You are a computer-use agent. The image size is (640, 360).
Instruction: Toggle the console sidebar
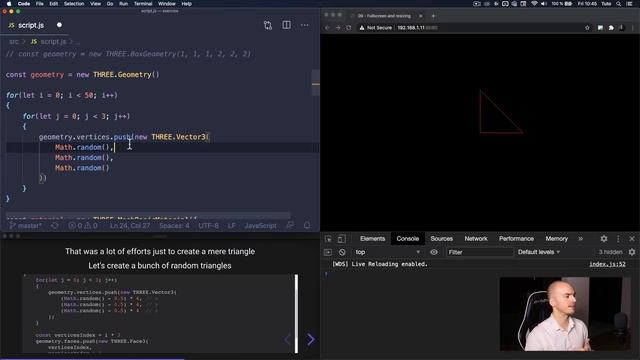click(328, 252)
